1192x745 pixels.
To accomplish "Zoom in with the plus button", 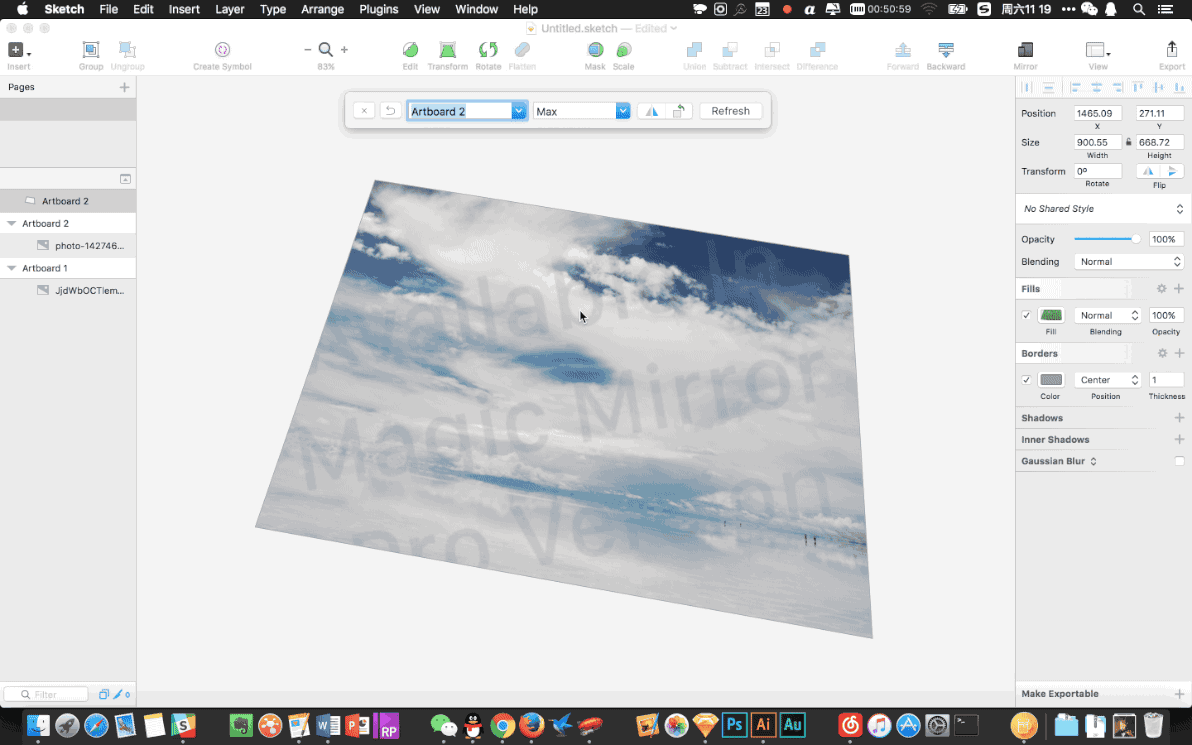I will (344, 49).
